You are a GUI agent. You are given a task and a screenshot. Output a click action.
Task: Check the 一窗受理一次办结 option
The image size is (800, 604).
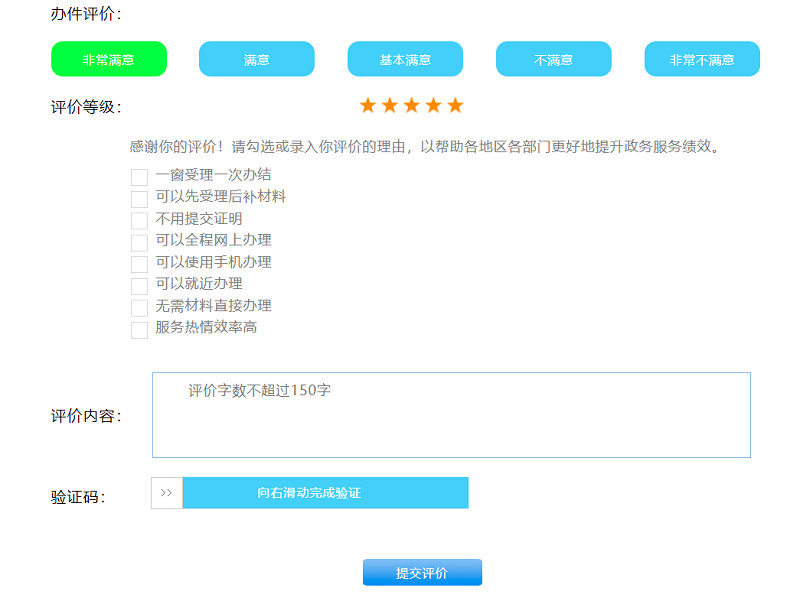click(x=139, y=176)
